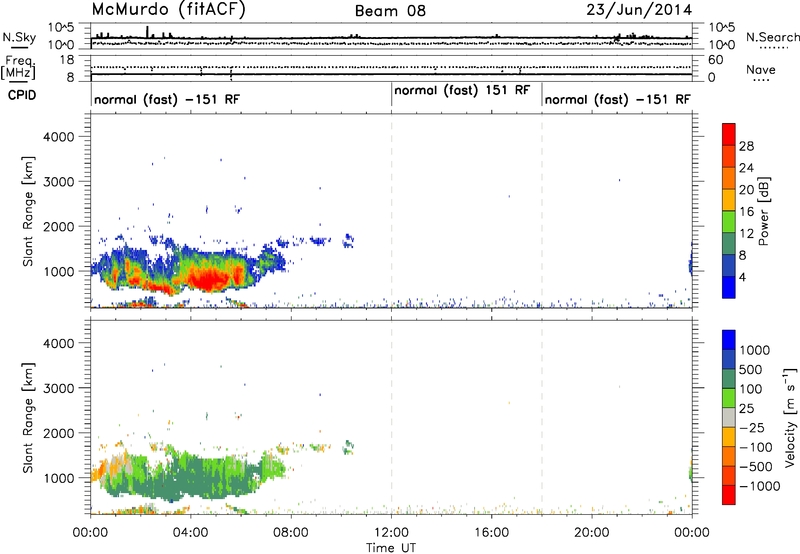Click the Nave legend label

[760, 70]
